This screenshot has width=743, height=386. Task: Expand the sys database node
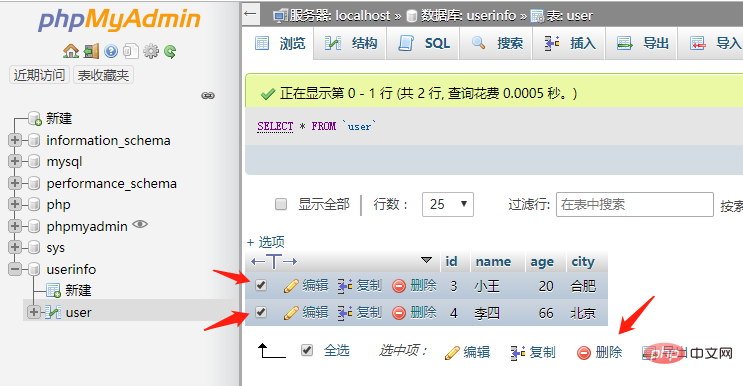pyautogui.click(x=15, y=247)
